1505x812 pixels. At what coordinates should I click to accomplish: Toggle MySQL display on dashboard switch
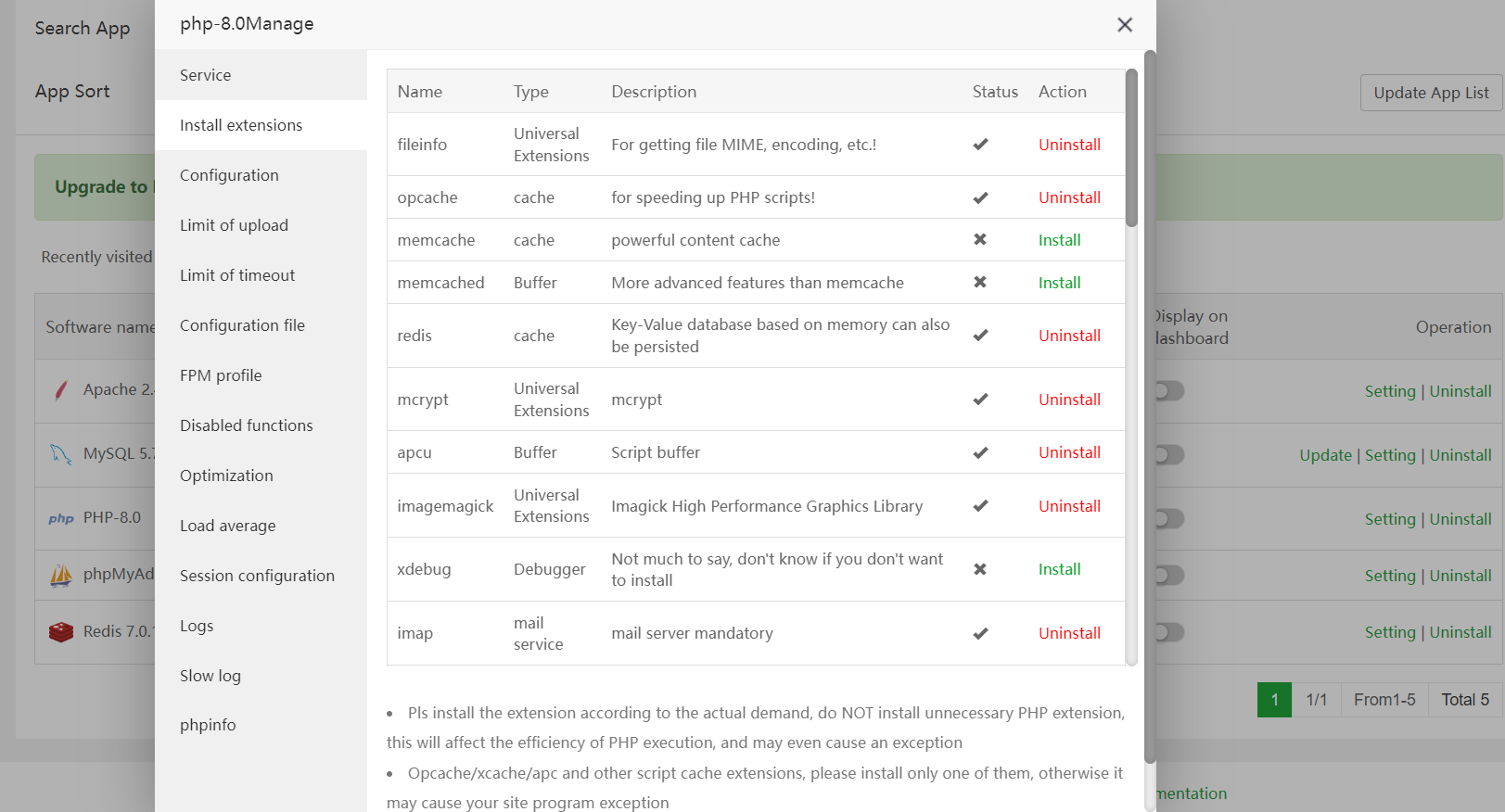1169,455
